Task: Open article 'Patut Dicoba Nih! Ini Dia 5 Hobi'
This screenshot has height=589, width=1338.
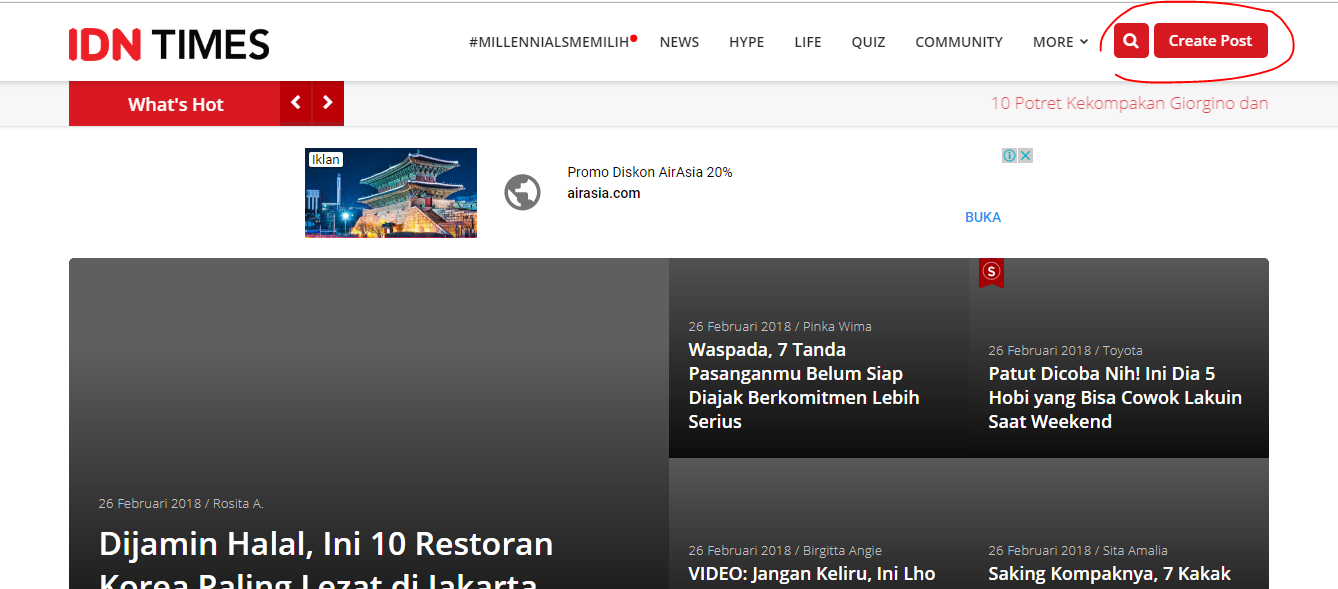Action: (1115, 397)
